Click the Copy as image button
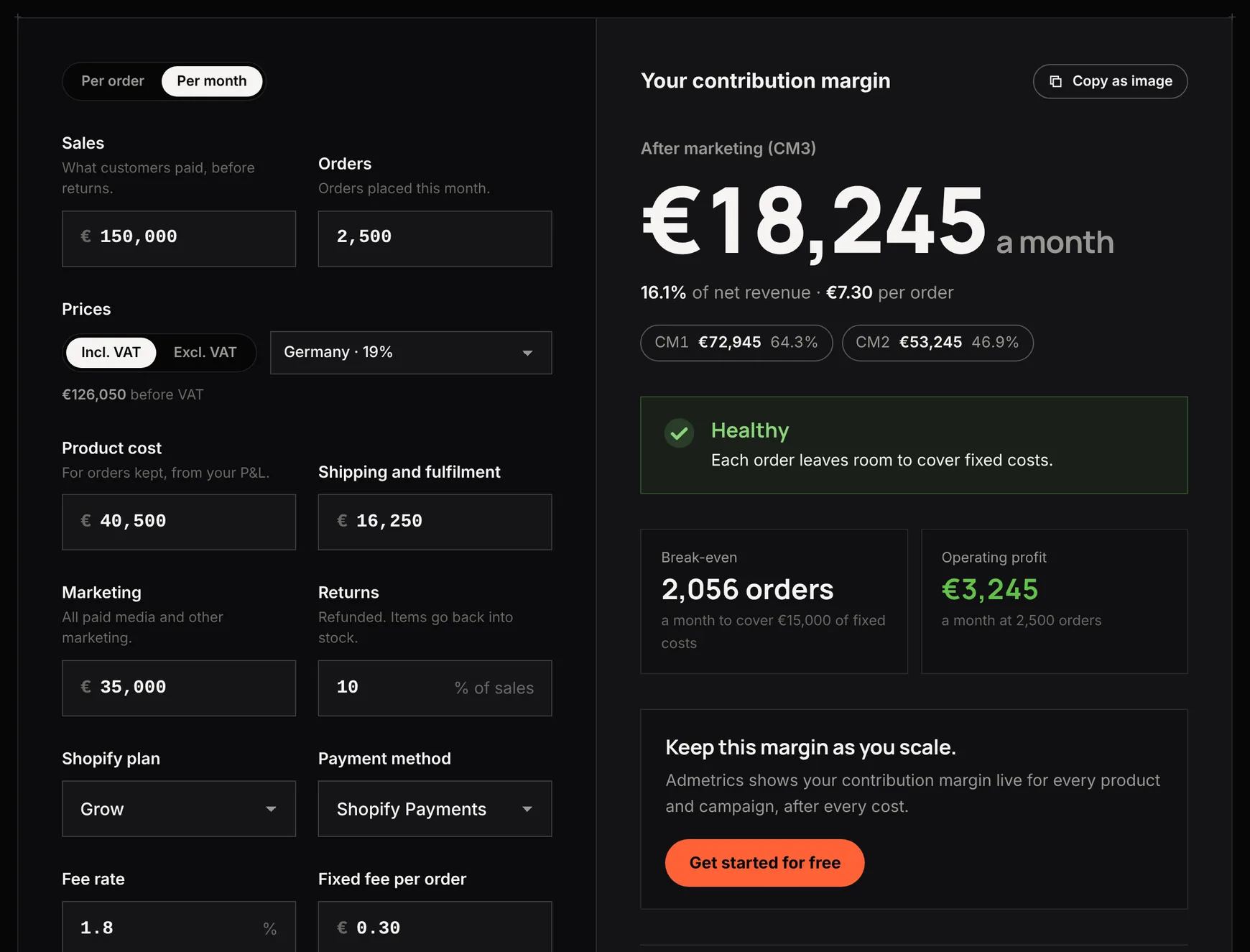The image size is (1250, 952). 1111,81
